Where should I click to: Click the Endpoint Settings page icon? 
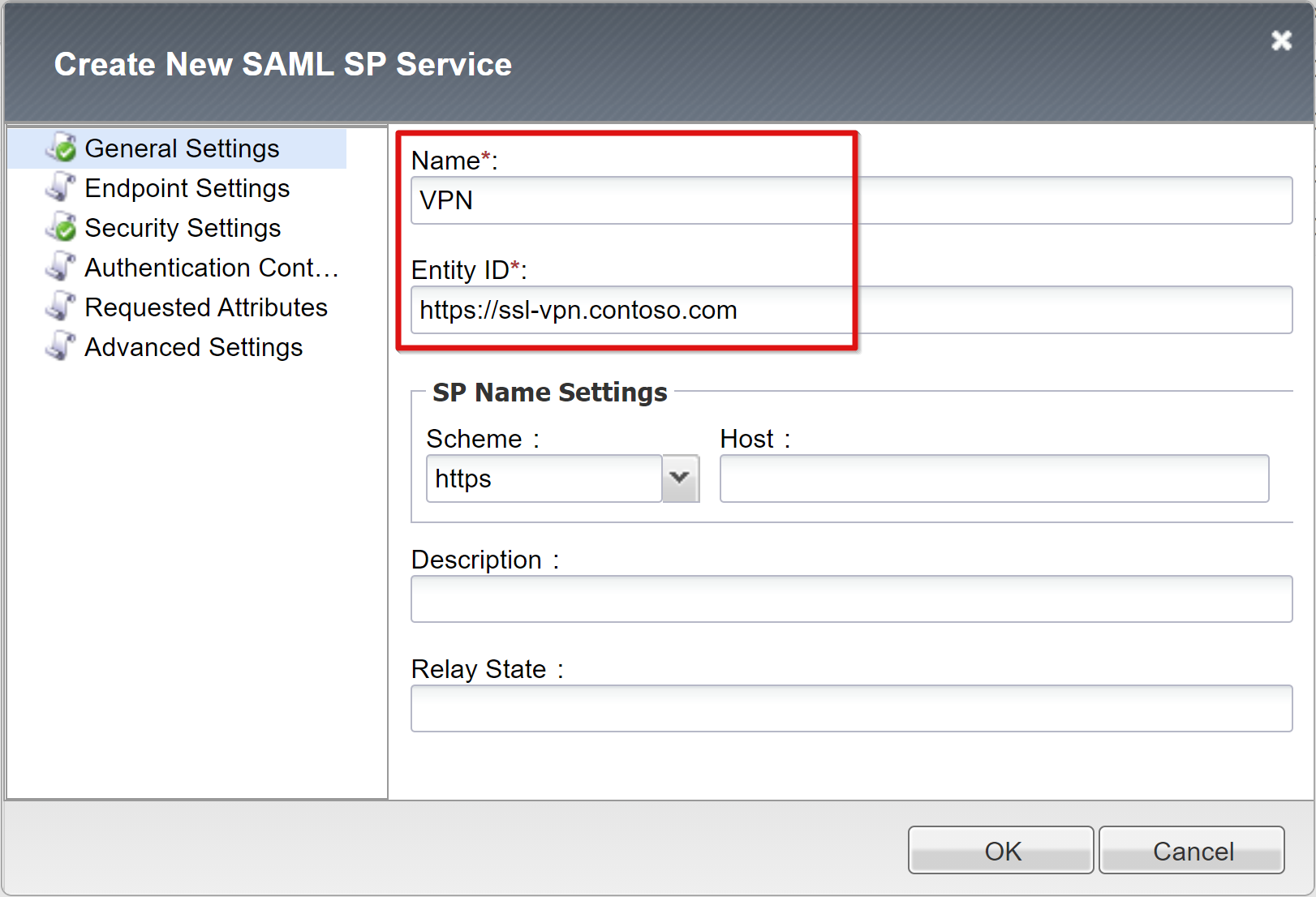(61, 188)
